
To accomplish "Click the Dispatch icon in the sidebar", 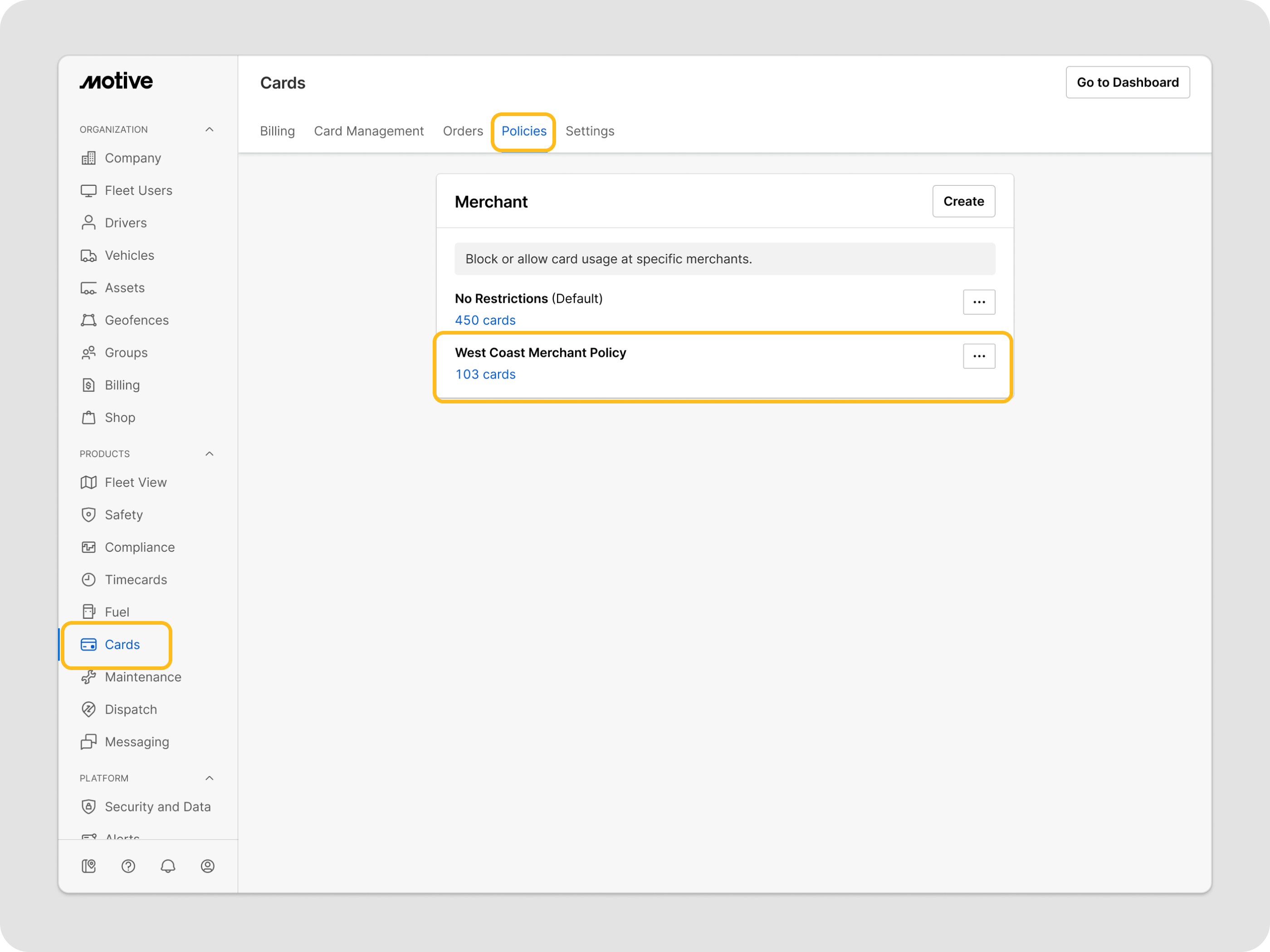I will click(88, 709).
